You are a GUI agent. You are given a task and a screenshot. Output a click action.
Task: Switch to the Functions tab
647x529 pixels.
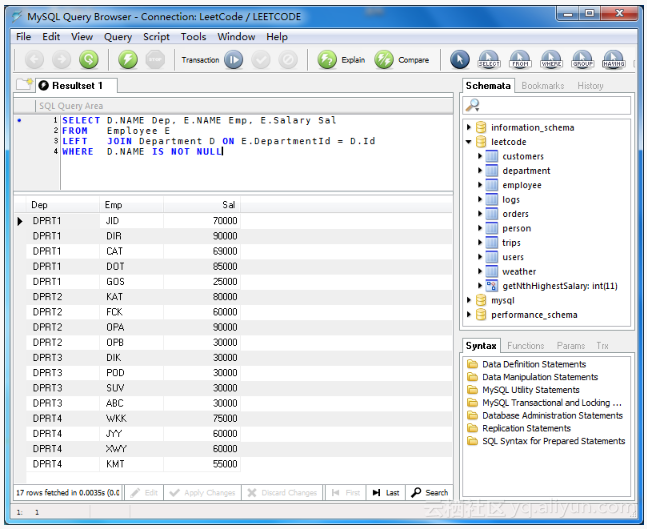click(x=526, y=345)
